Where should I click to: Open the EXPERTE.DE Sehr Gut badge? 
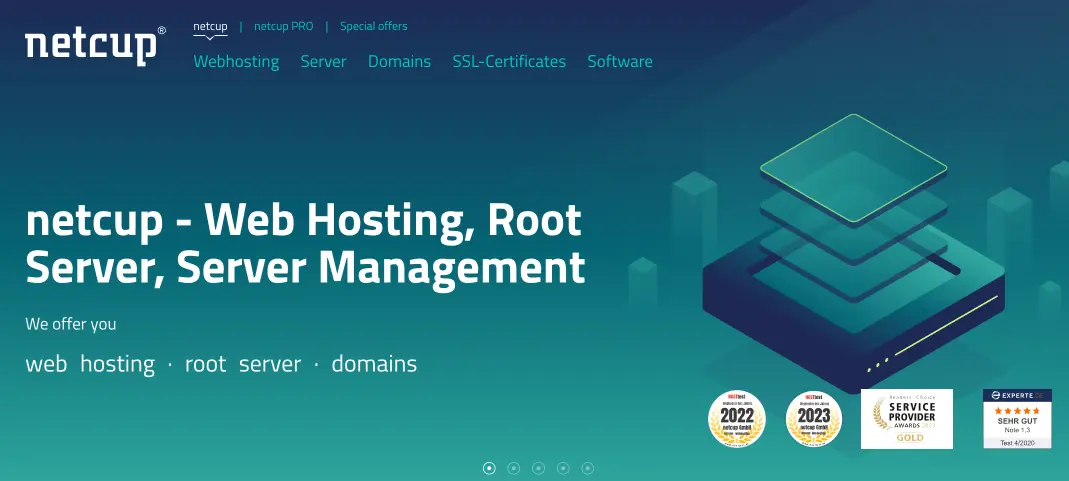(1017, 419)
